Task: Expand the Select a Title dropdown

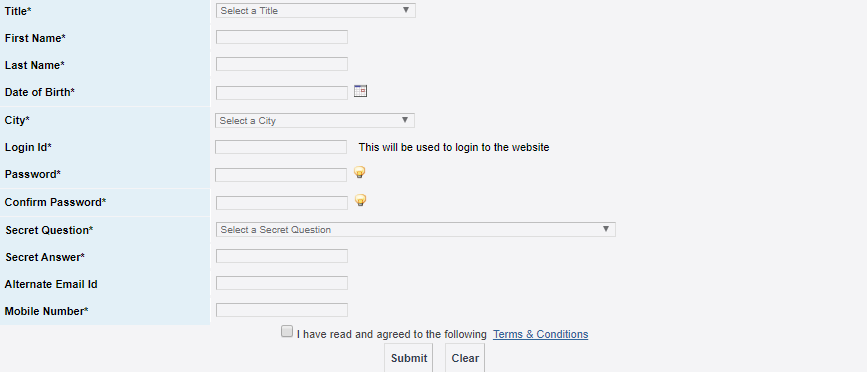Action: coord(316,11)
